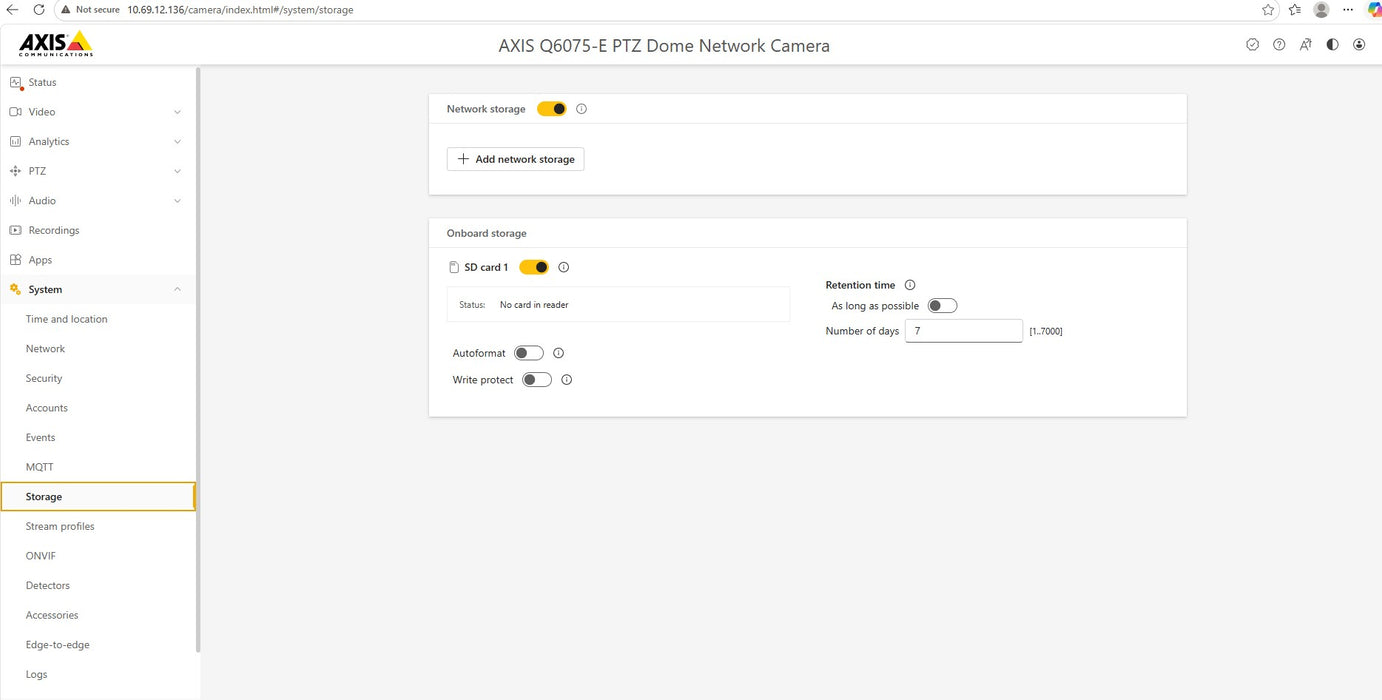1382x700 pixels.
Task: Click the browser back arrow
Action: pos(12,9)
